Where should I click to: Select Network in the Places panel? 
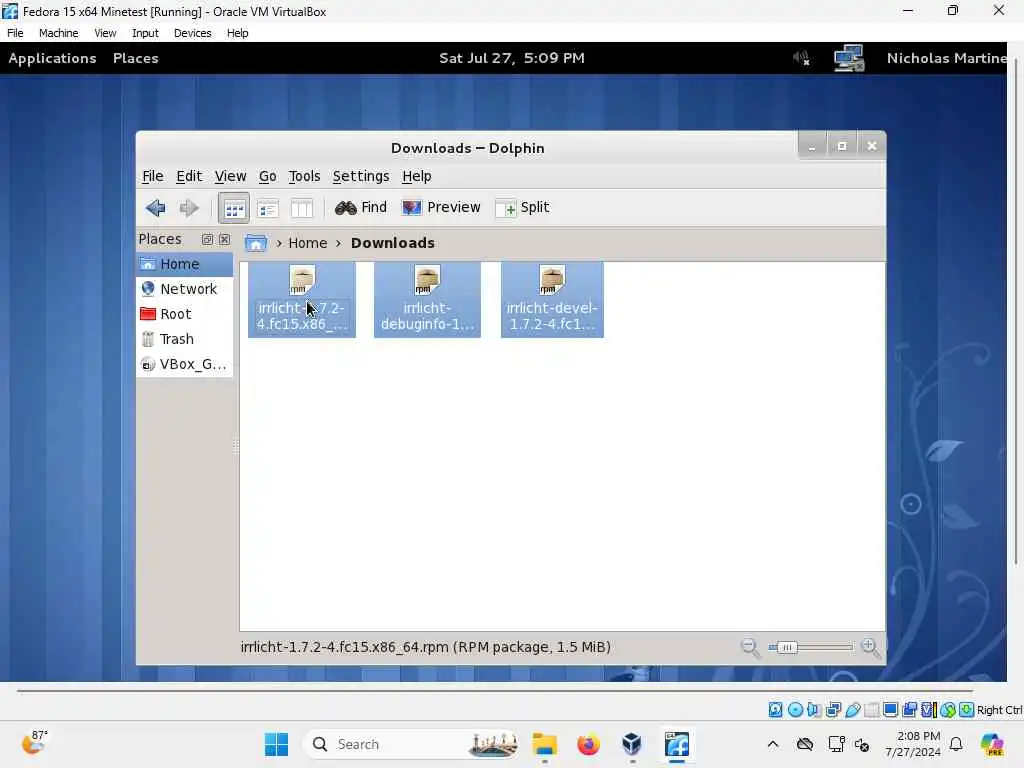point(185,289)
